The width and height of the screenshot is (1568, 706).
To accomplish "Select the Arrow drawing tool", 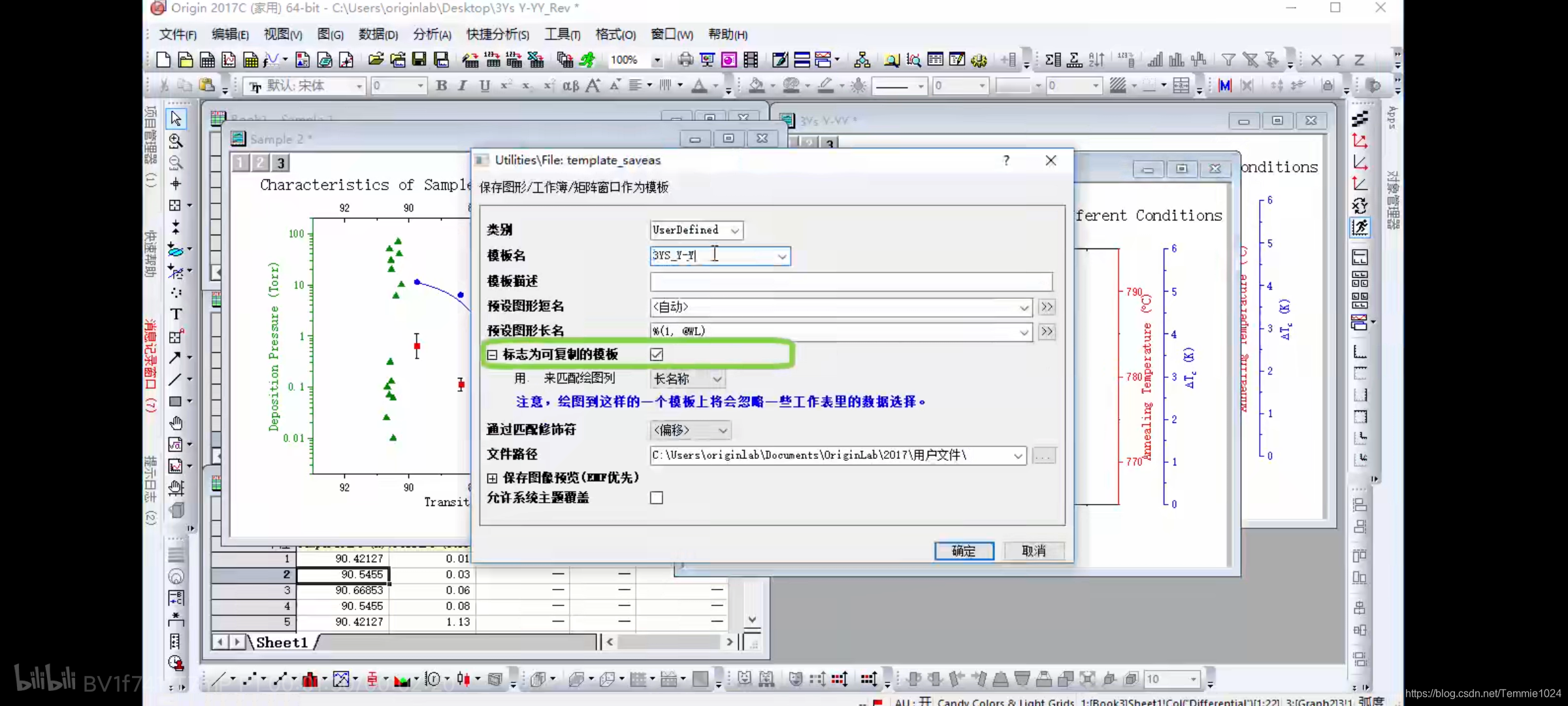I will pyautogui.click(x=175, y=358).
